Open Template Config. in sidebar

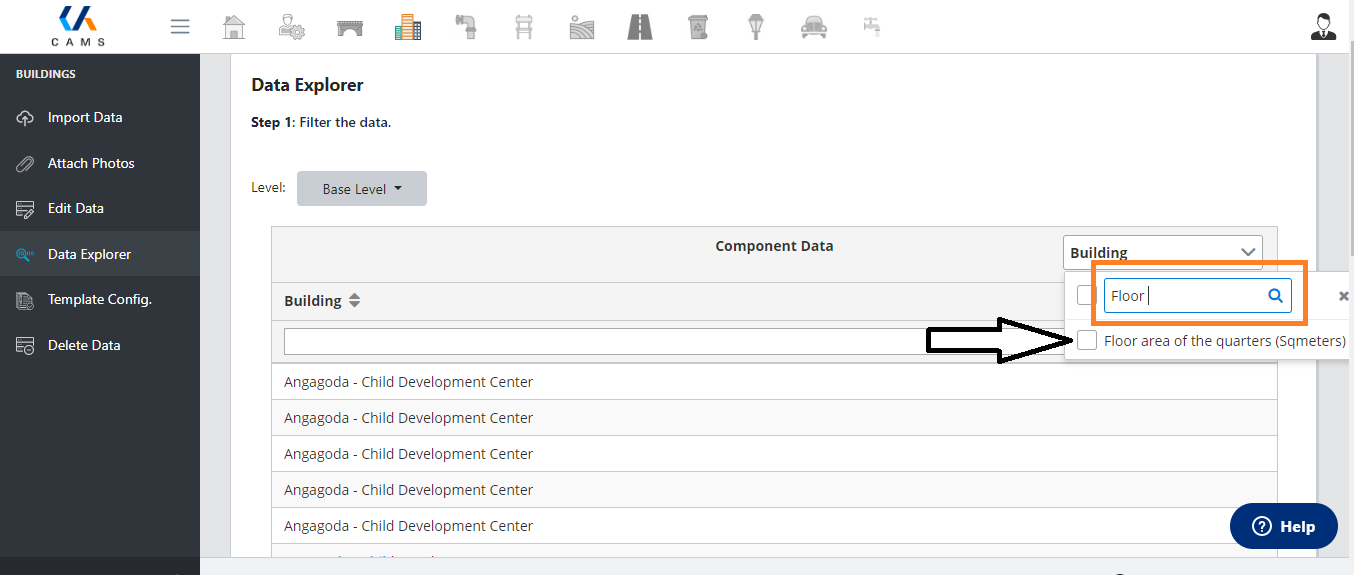[x=99, y=300]
